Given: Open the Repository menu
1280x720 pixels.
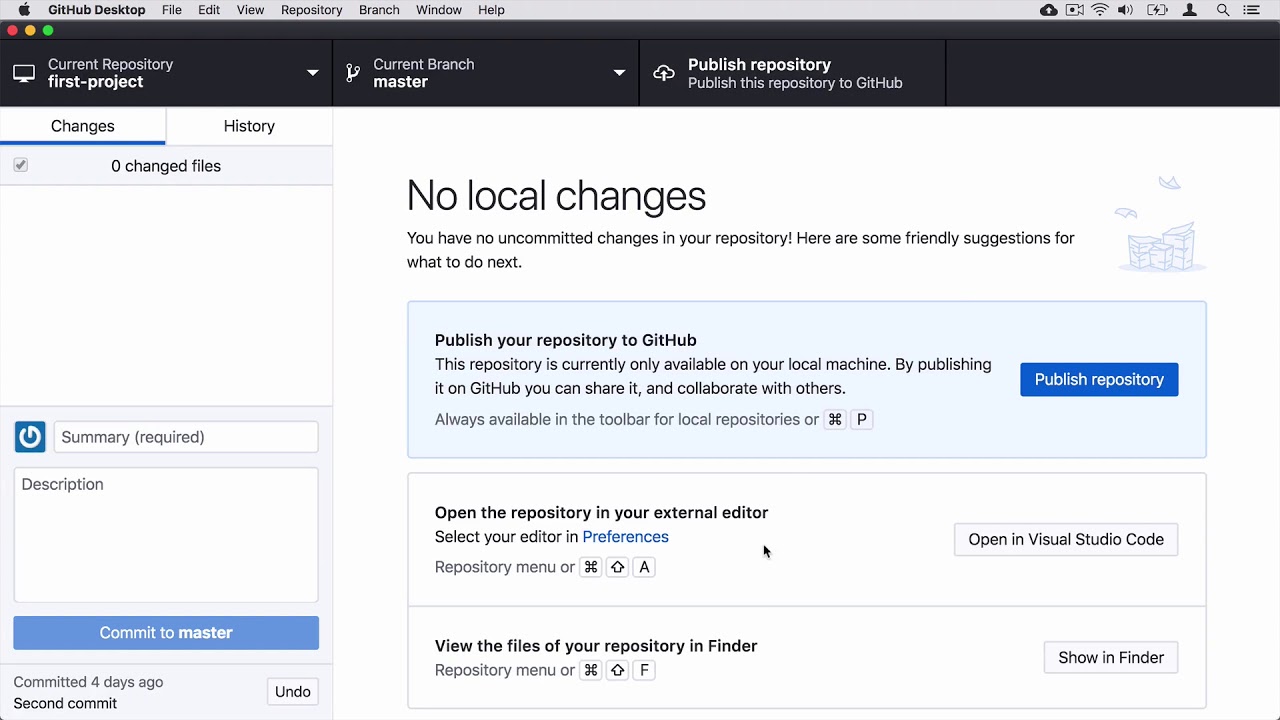Looking at the screenshot, I should [x=311, y=10].
